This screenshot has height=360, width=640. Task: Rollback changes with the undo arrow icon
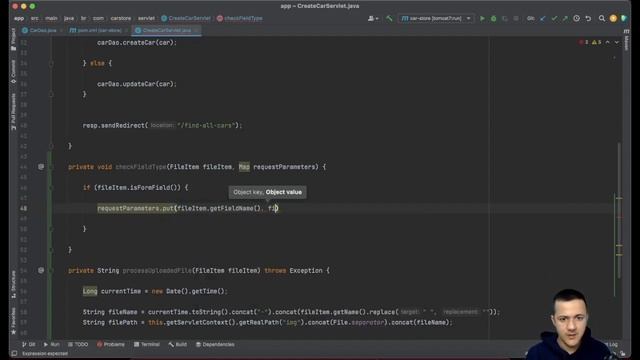coord(588,18)
